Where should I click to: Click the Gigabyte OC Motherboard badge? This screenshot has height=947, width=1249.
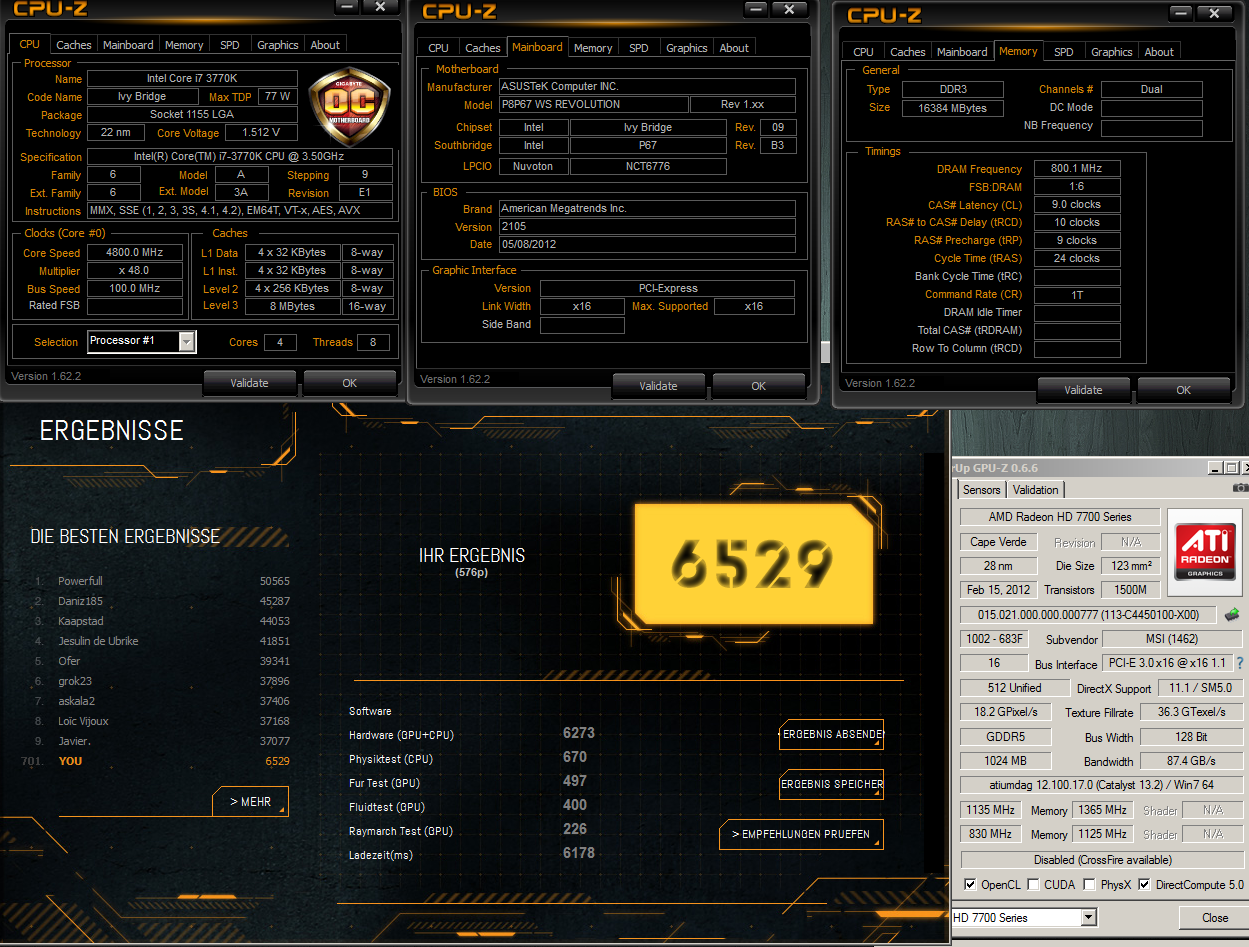347,107
